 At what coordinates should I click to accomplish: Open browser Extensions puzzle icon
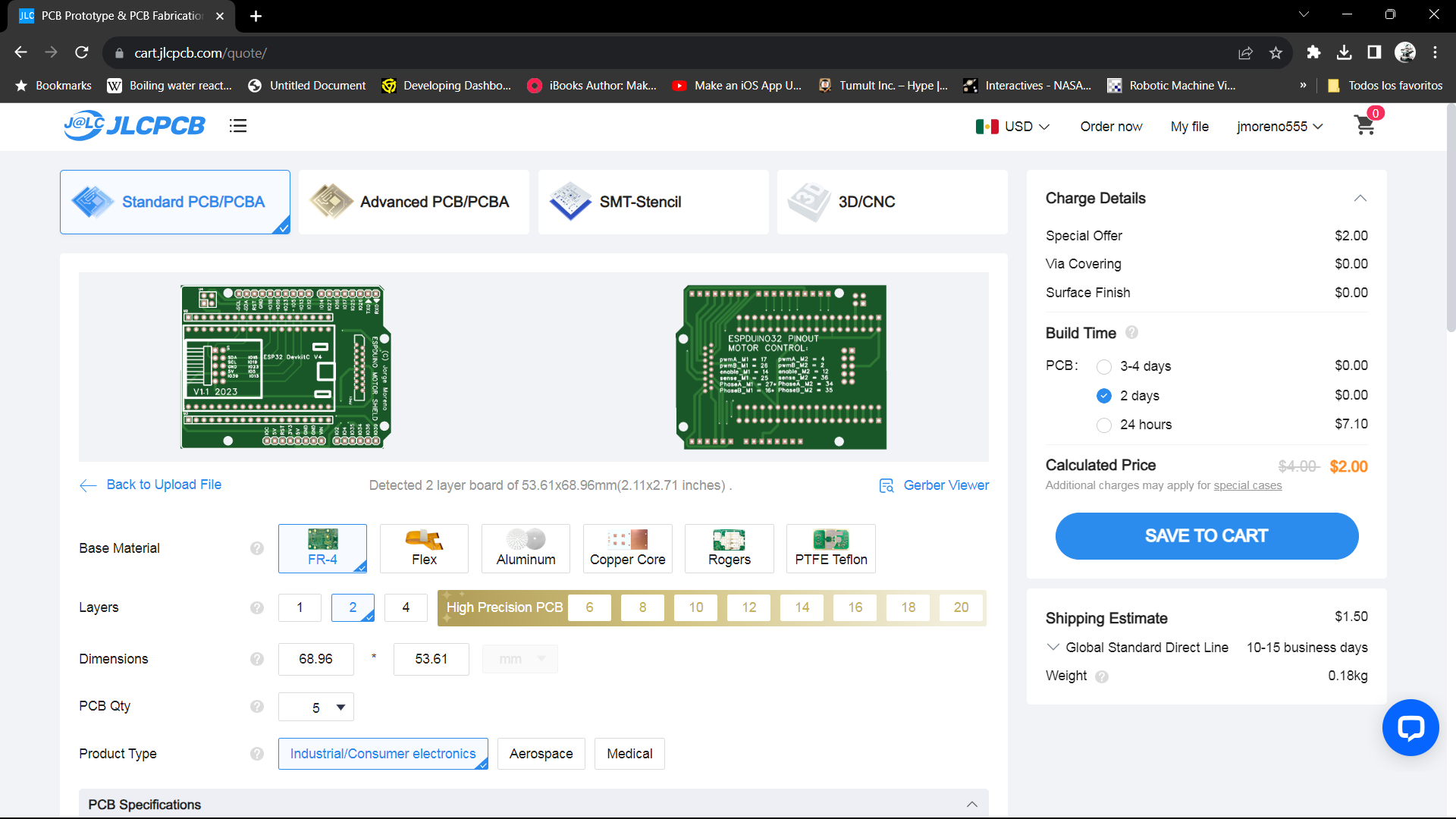coord(1313,53)
